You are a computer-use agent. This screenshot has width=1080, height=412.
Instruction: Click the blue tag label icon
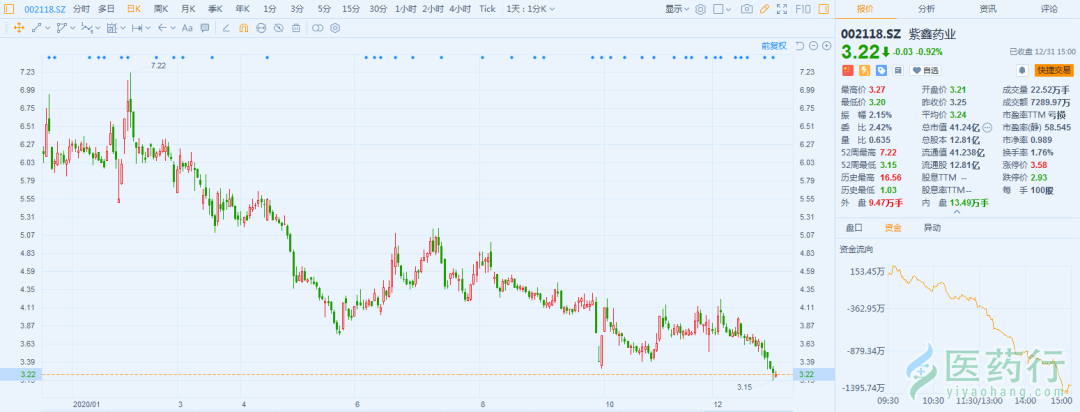(x=882, y=70)
